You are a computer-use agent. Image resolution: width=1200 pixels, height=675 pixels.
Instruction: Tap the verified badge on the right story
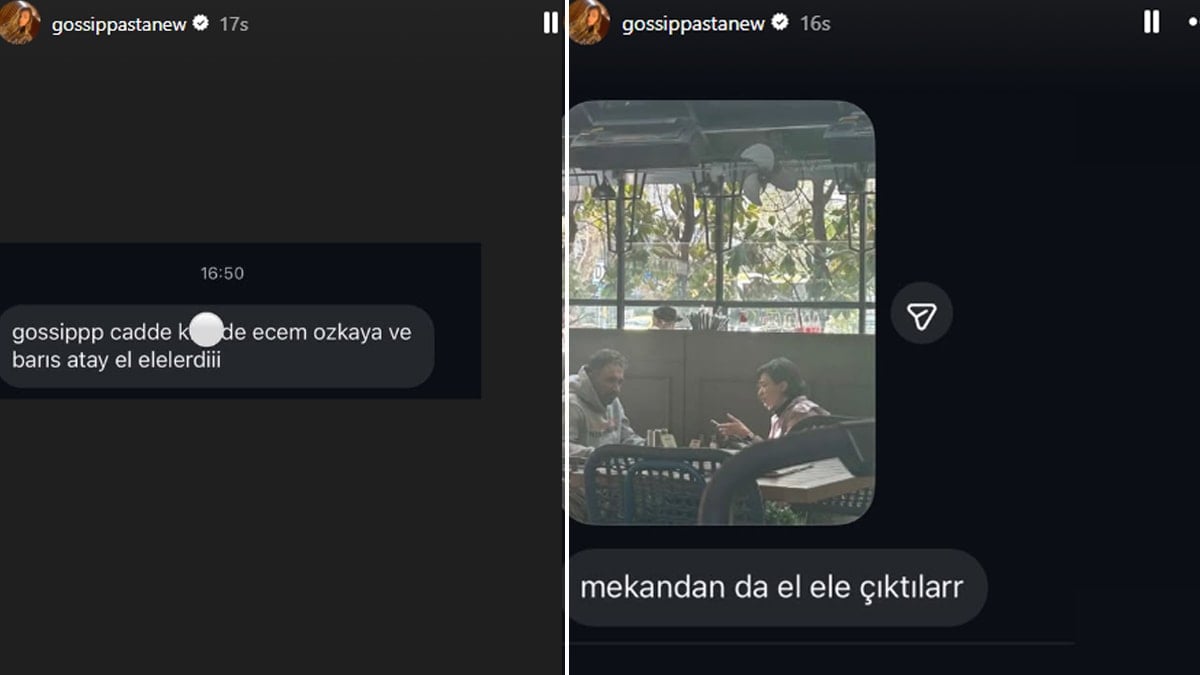[780, 22]
